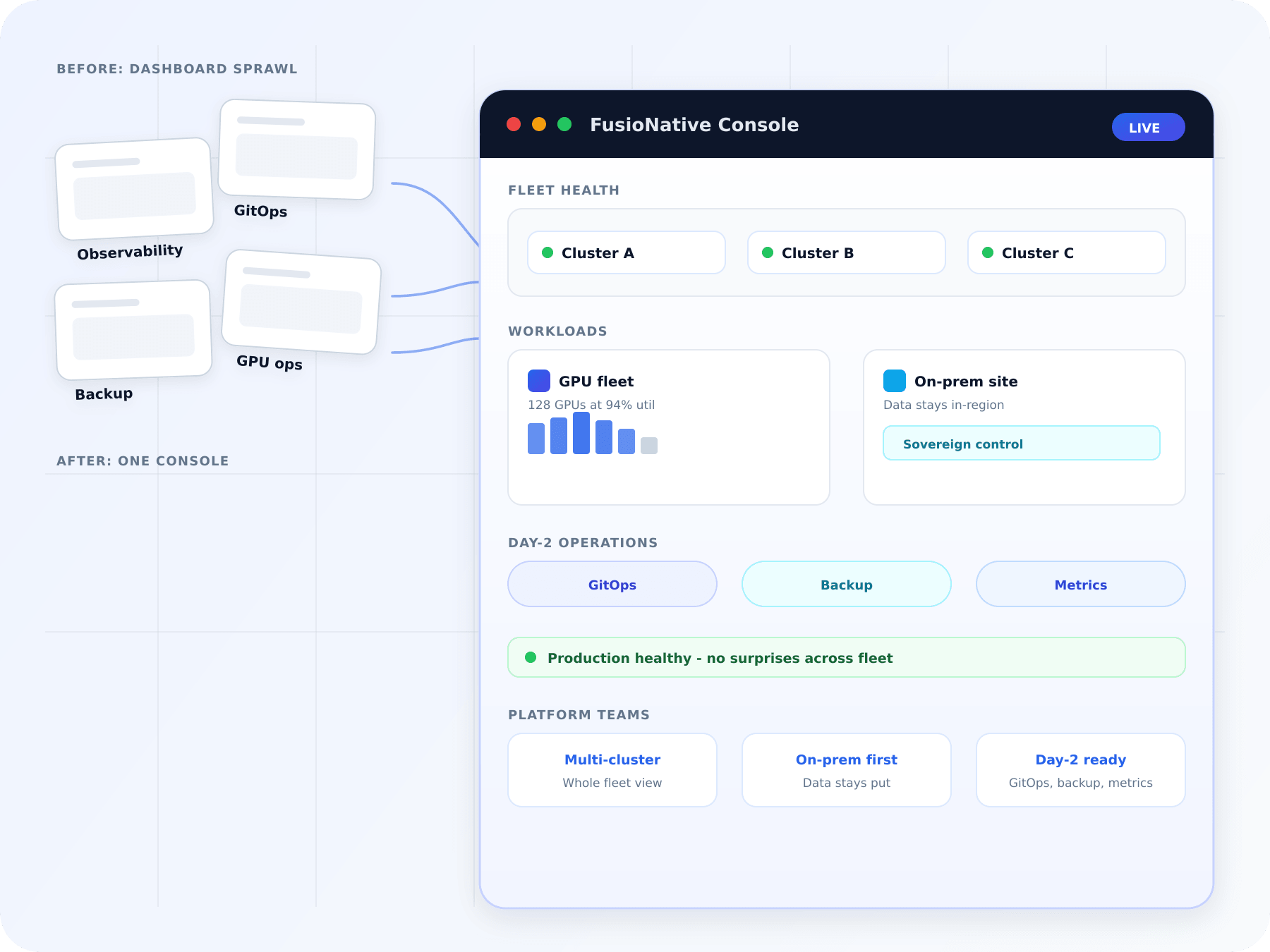Click 'AFTER: ONE CONSOLE' label
The height and width of the screenshot is (952, 1270).
point(143,461)
